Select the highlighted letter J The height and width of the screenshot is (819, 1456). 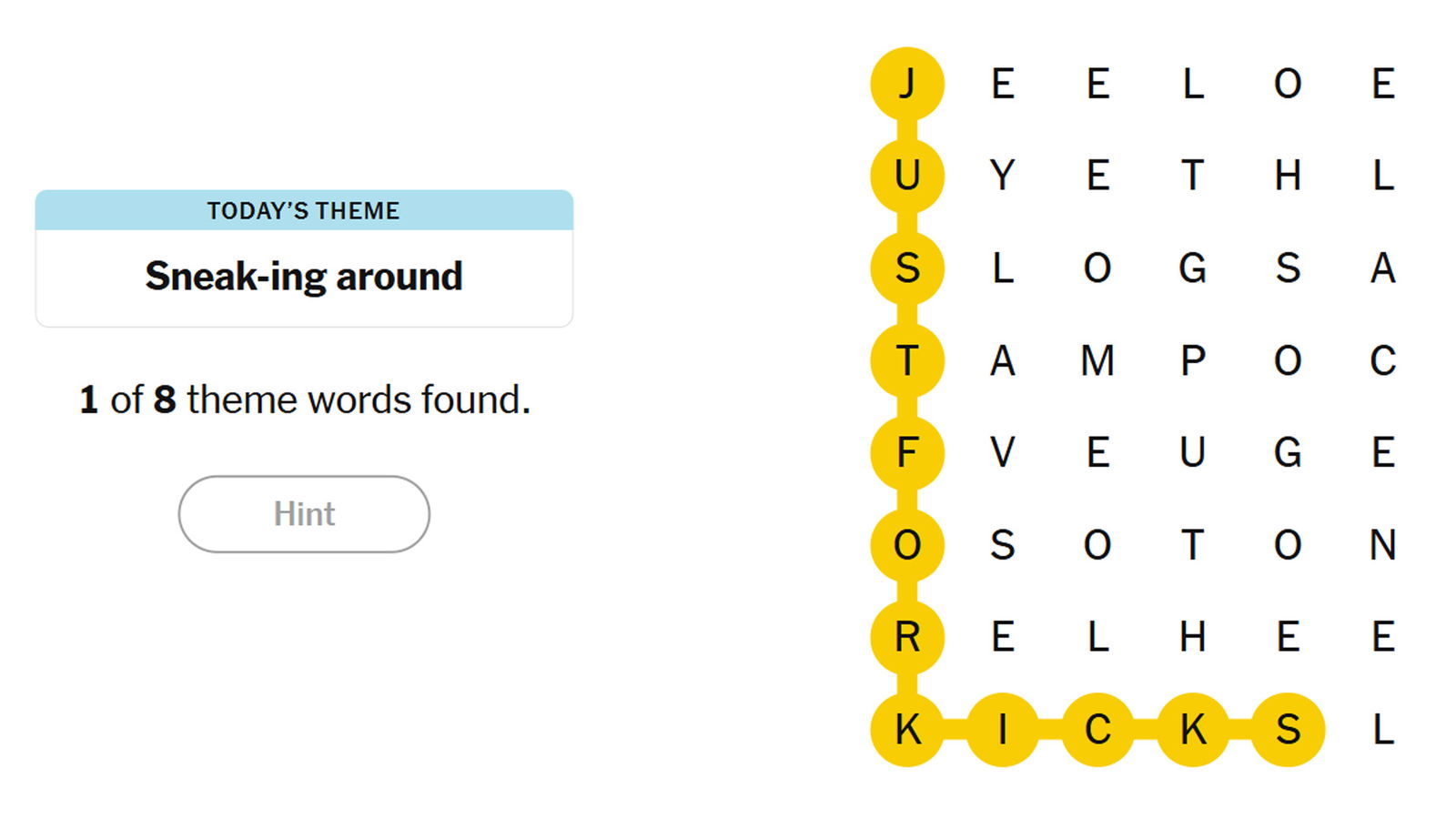click(x=907, y=84)
